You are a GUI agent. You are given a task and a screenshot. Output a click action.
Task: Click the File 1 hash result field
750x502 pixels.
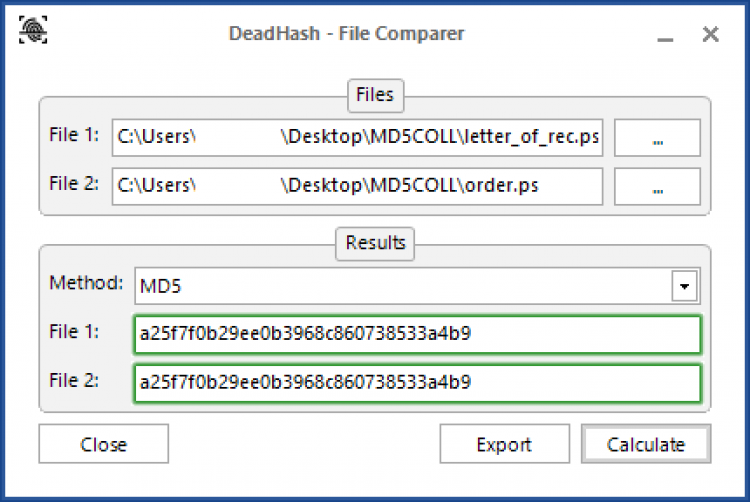pos(418,334)
